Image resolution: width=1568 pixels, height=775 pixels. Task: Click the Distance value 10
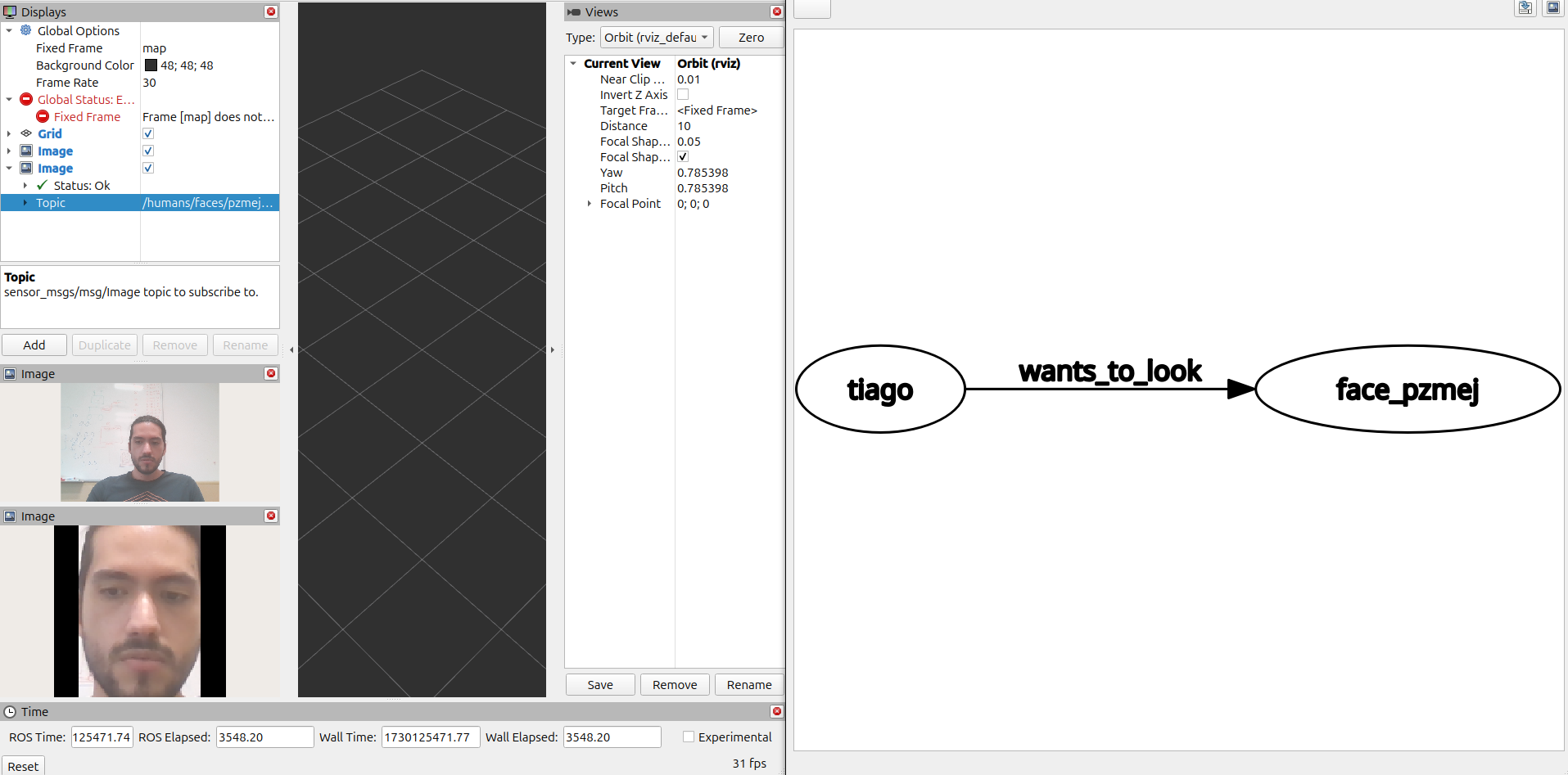point(684,126)
